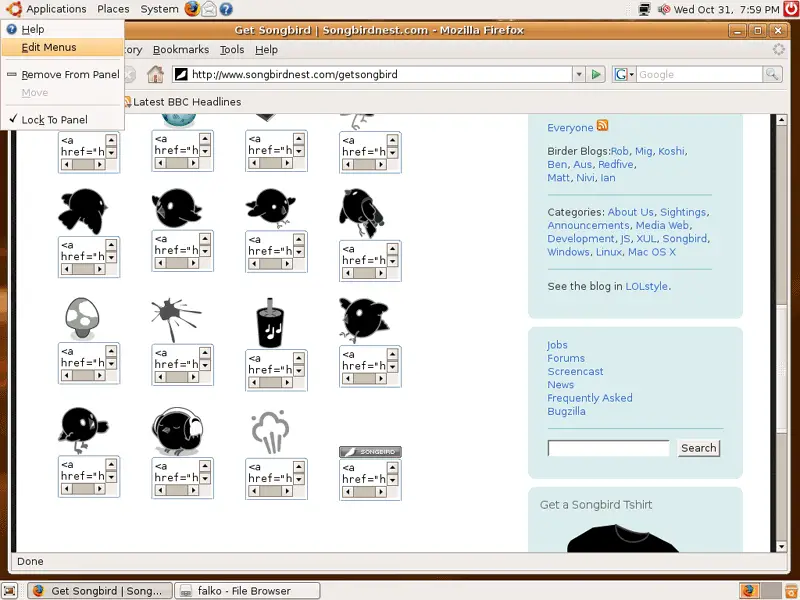
Task: Open the Evolution mail launcher icon
Action: coord(209,9)
